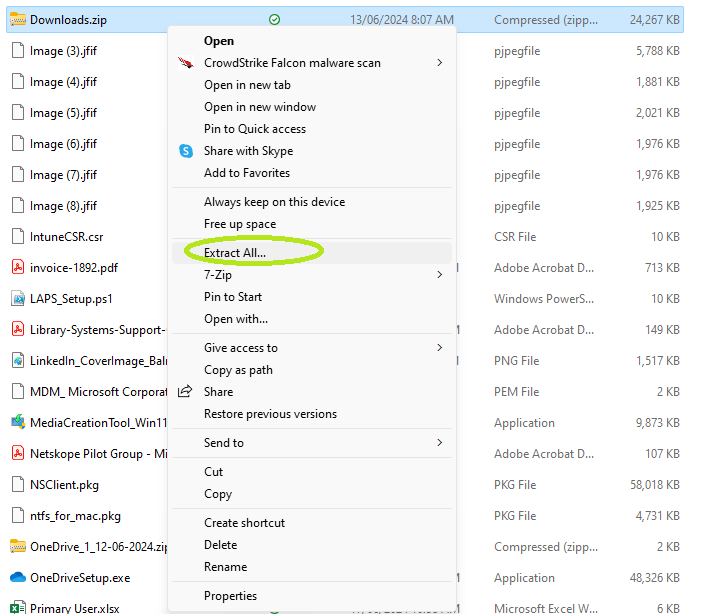
Task: Click the OneDrive_1_12-06-2024.zip folder icon
Action: pos(18,546)
